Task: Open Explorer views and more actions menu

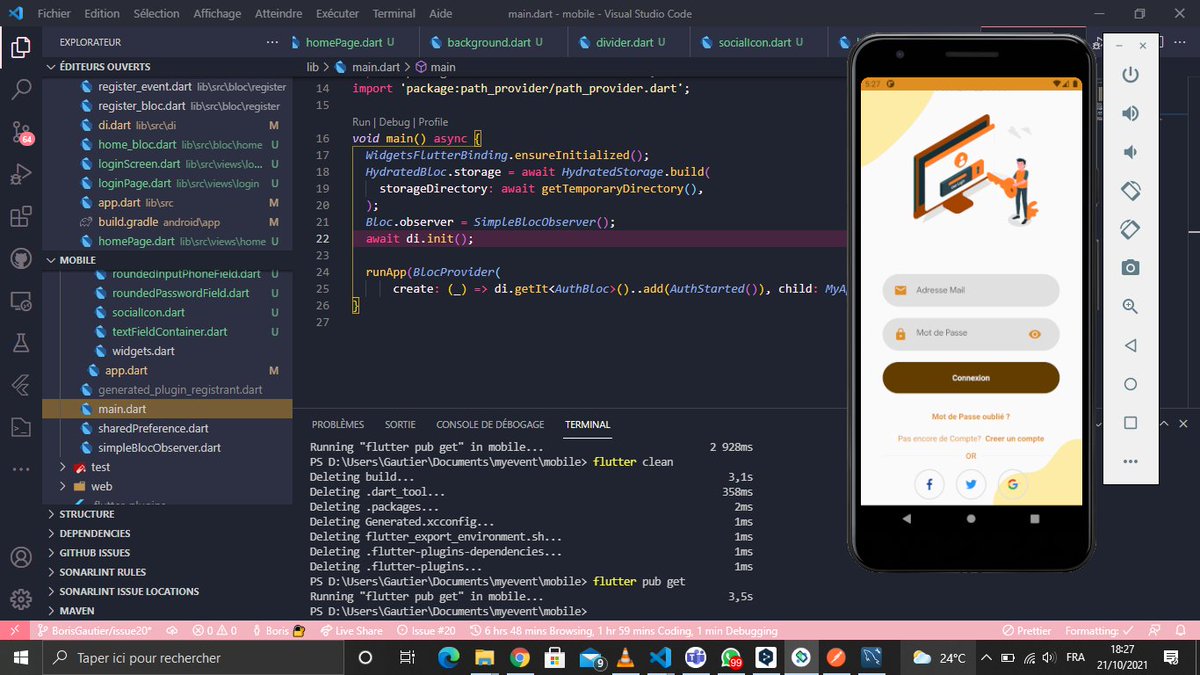Action: coord(272,43)
